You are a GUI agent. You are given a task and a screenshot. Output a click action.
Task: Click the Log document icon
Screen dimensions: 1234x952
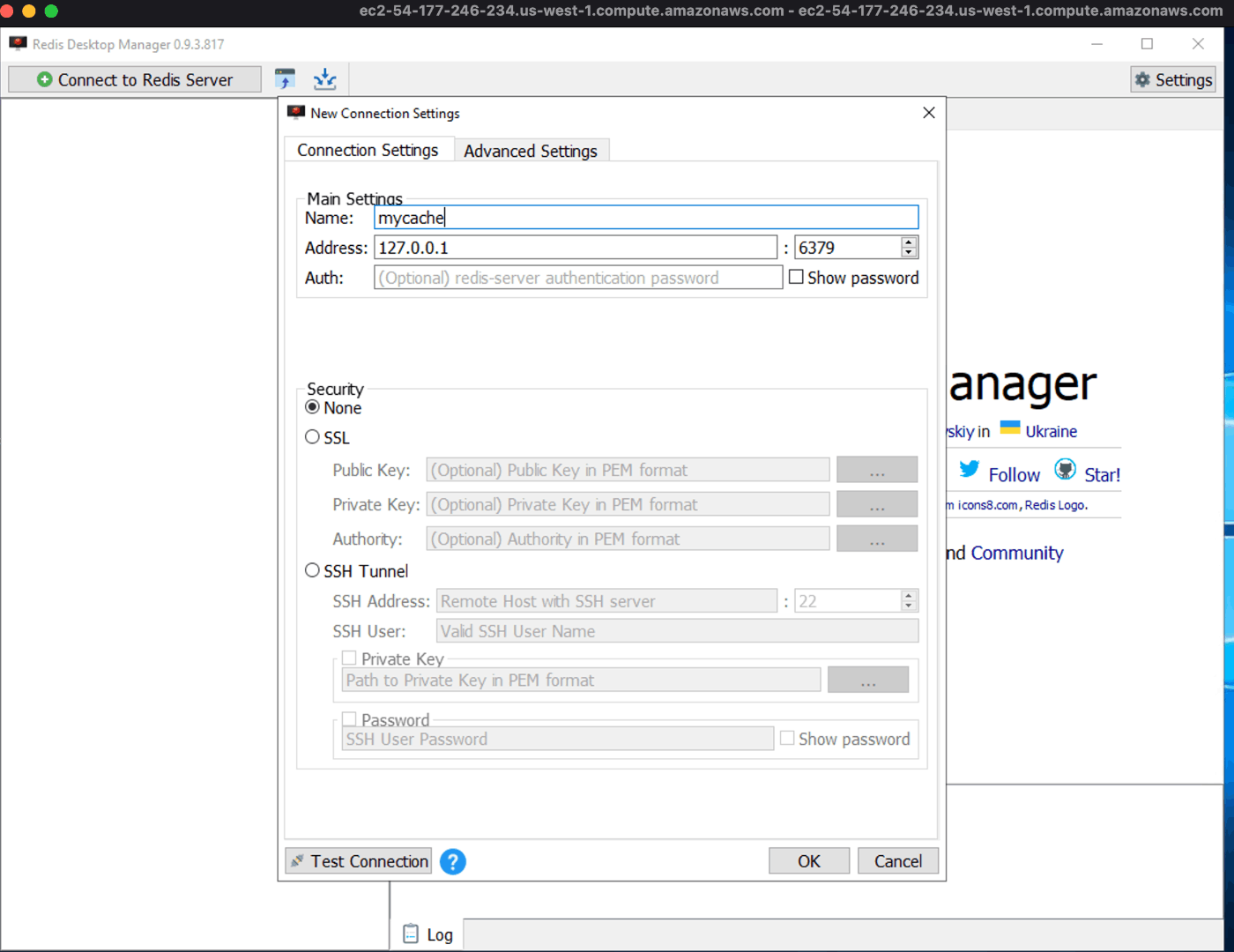(411, 933)
